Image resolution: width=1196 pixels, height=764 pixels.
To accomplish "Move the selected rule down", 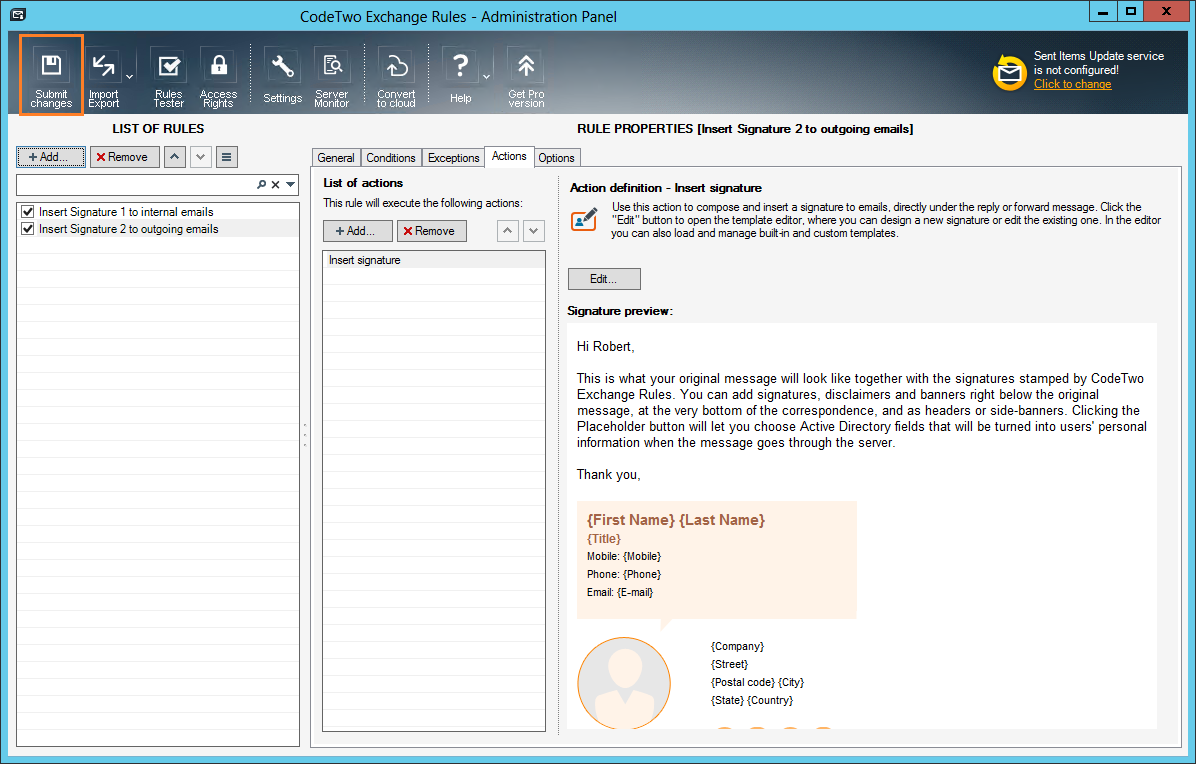I will (x=201, y=157).
